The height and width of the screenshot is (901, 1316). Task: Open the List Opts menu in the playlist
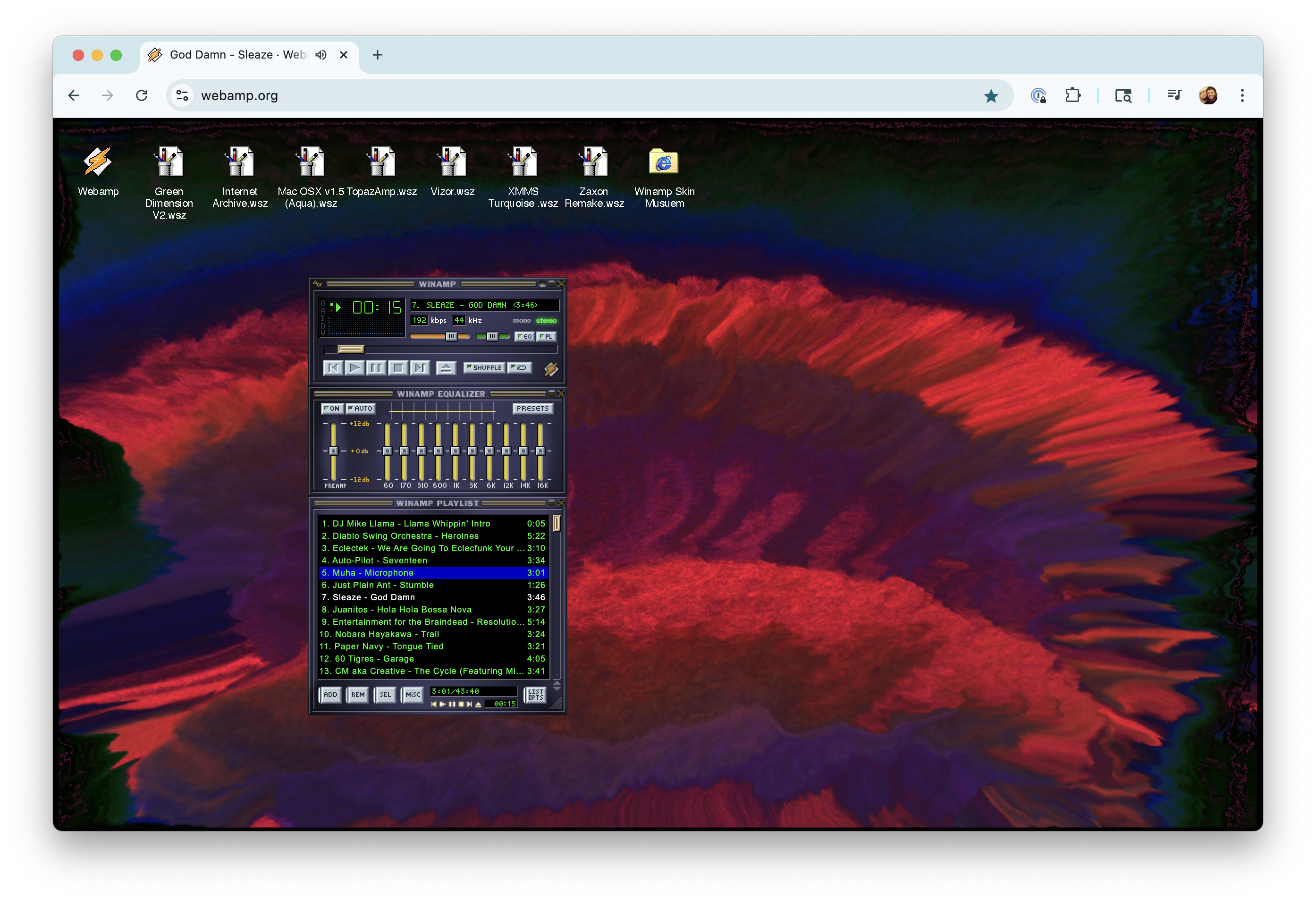pyautogui.click(x=535, y=695)
